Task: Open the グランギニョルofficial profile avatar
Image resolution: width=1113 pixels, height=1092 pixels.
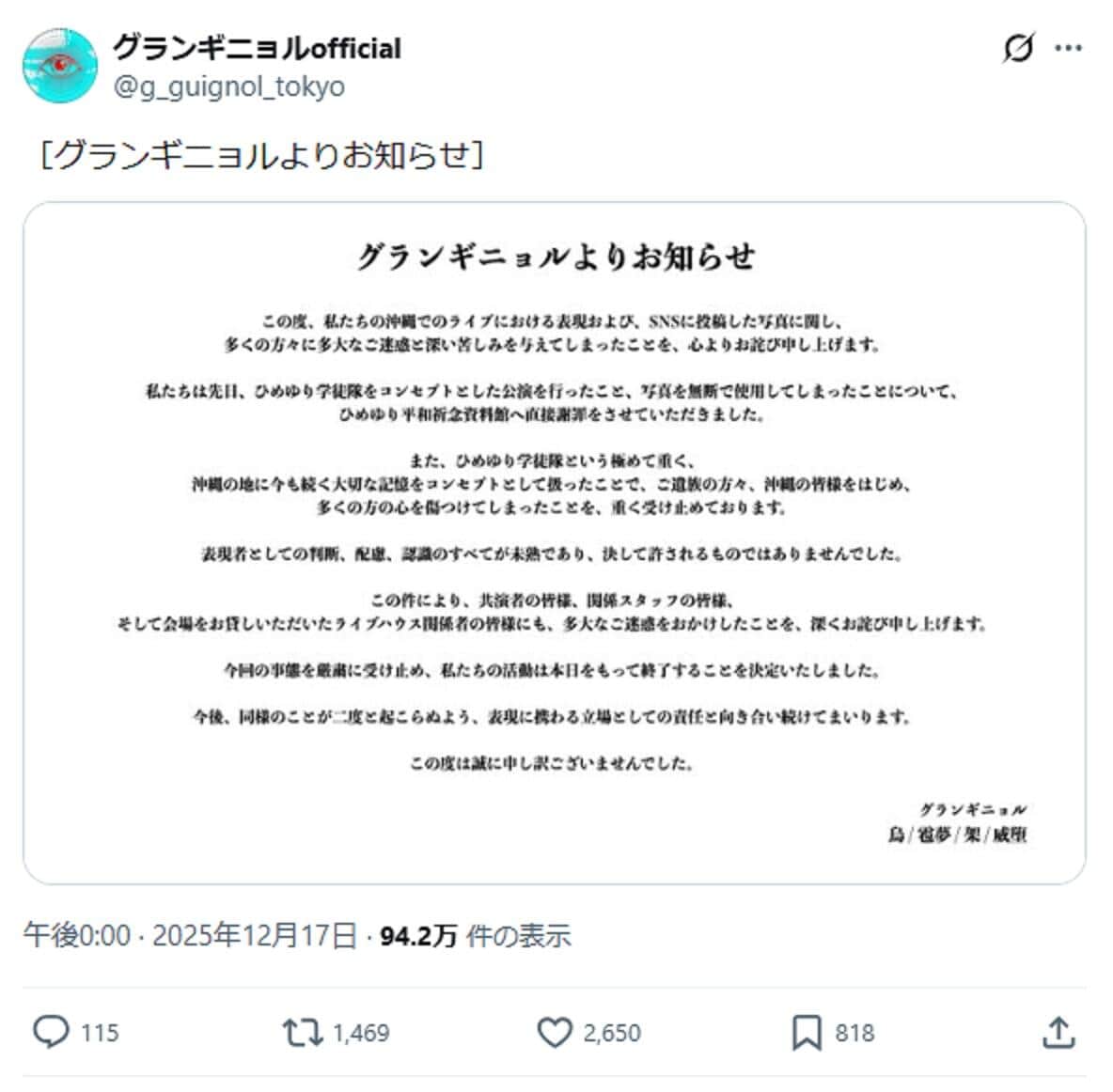Action: click(x=61, y=66)
